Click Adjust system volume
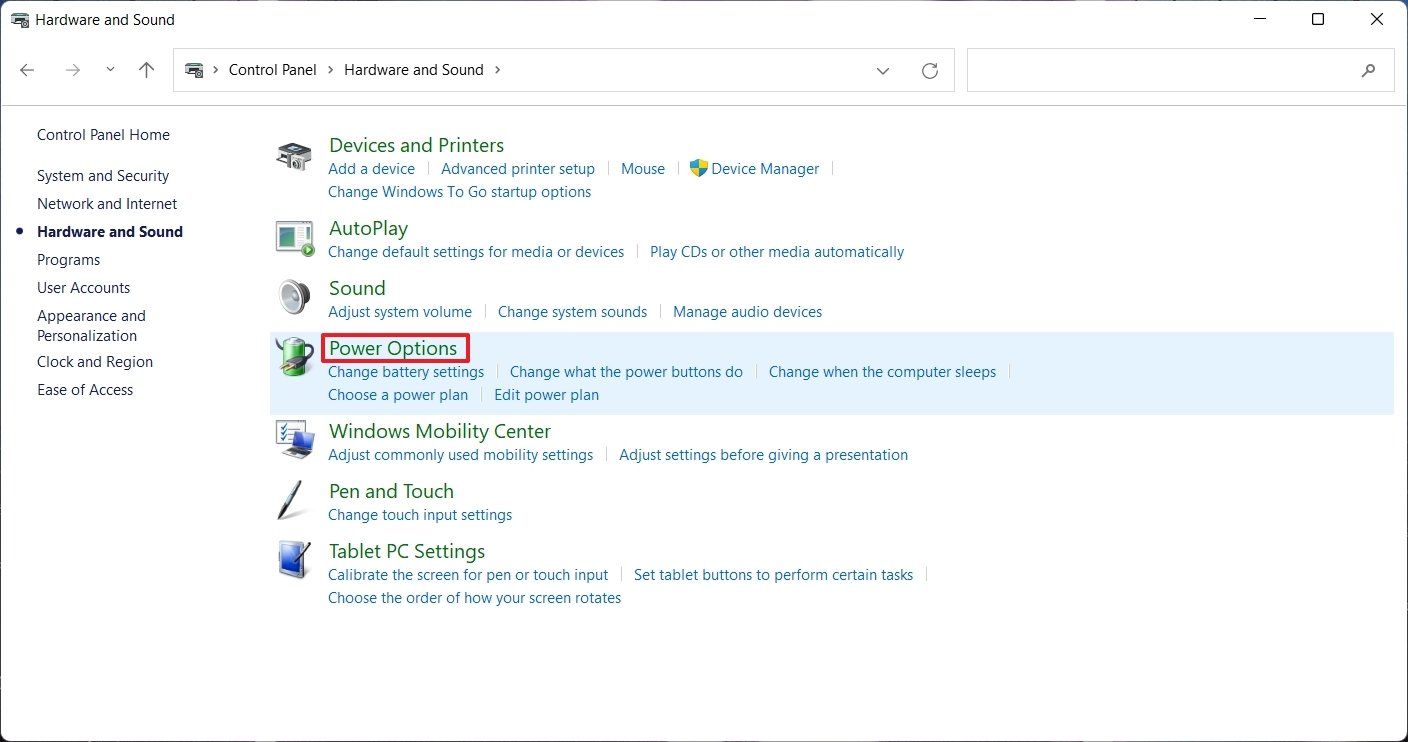This screenshot has width=1408, height=742. point(400,312)
